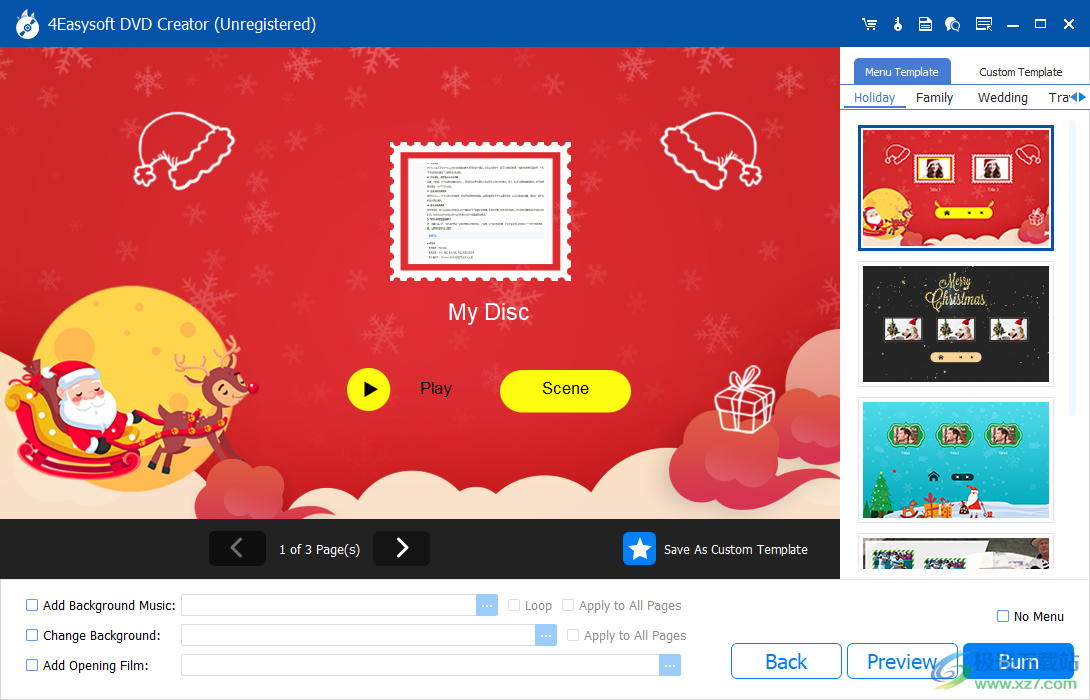Go to the next menu page with the arrow
The height and width of the screenshot is (700, 1090).
tap(401, 548)
